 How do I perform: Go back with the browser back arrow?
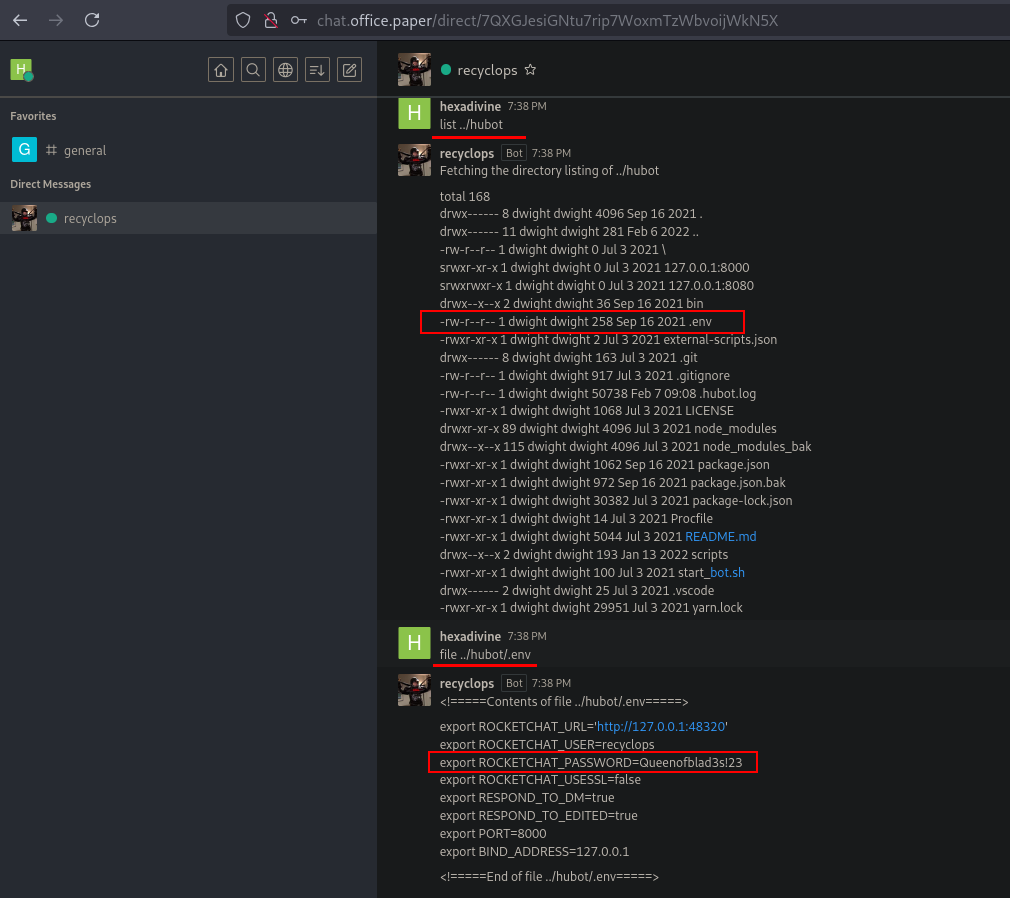pyautogui.click(x=20, y=20)
